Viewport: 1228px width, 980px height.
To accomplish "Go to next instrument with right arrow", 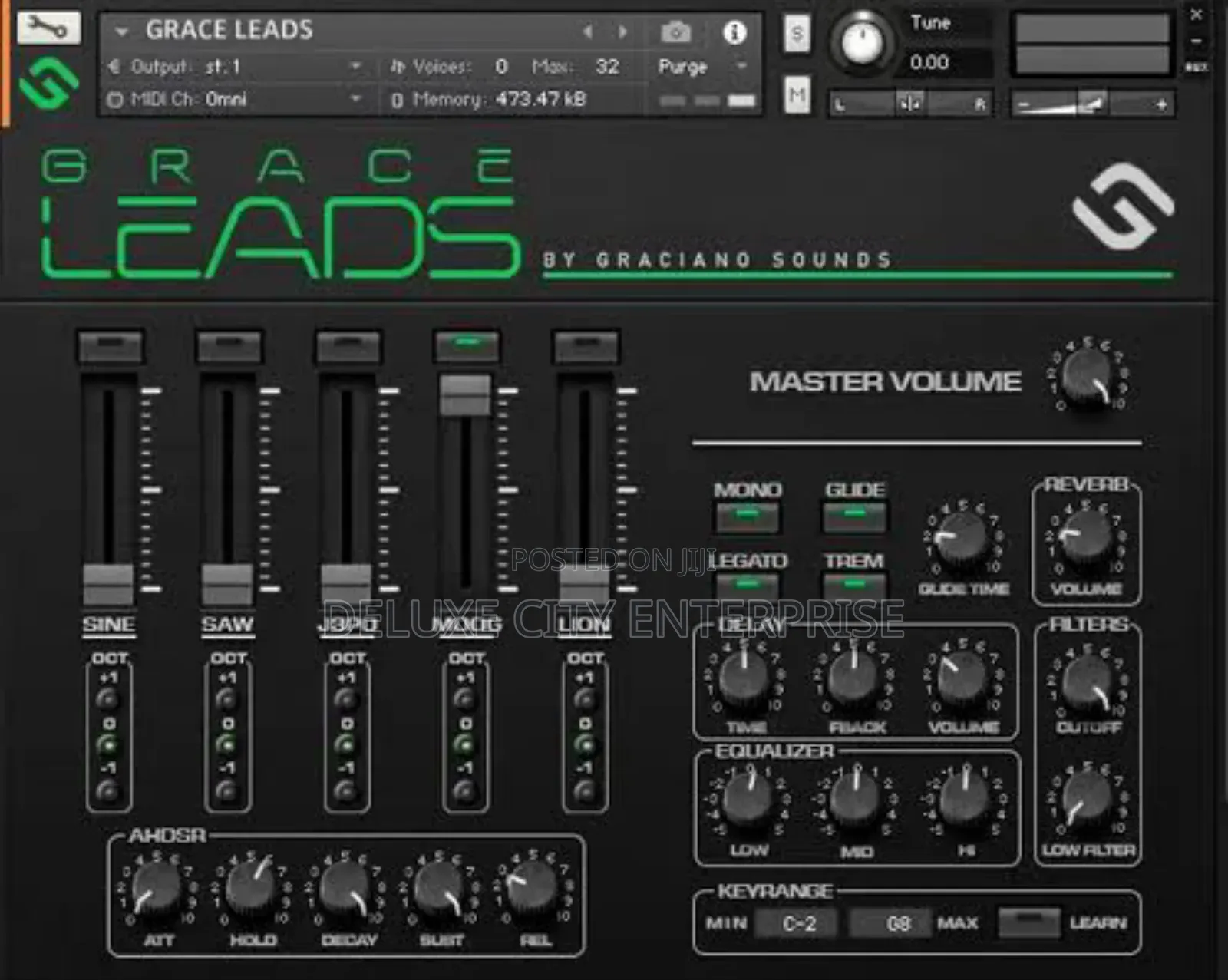I will (x=622, y=31).
